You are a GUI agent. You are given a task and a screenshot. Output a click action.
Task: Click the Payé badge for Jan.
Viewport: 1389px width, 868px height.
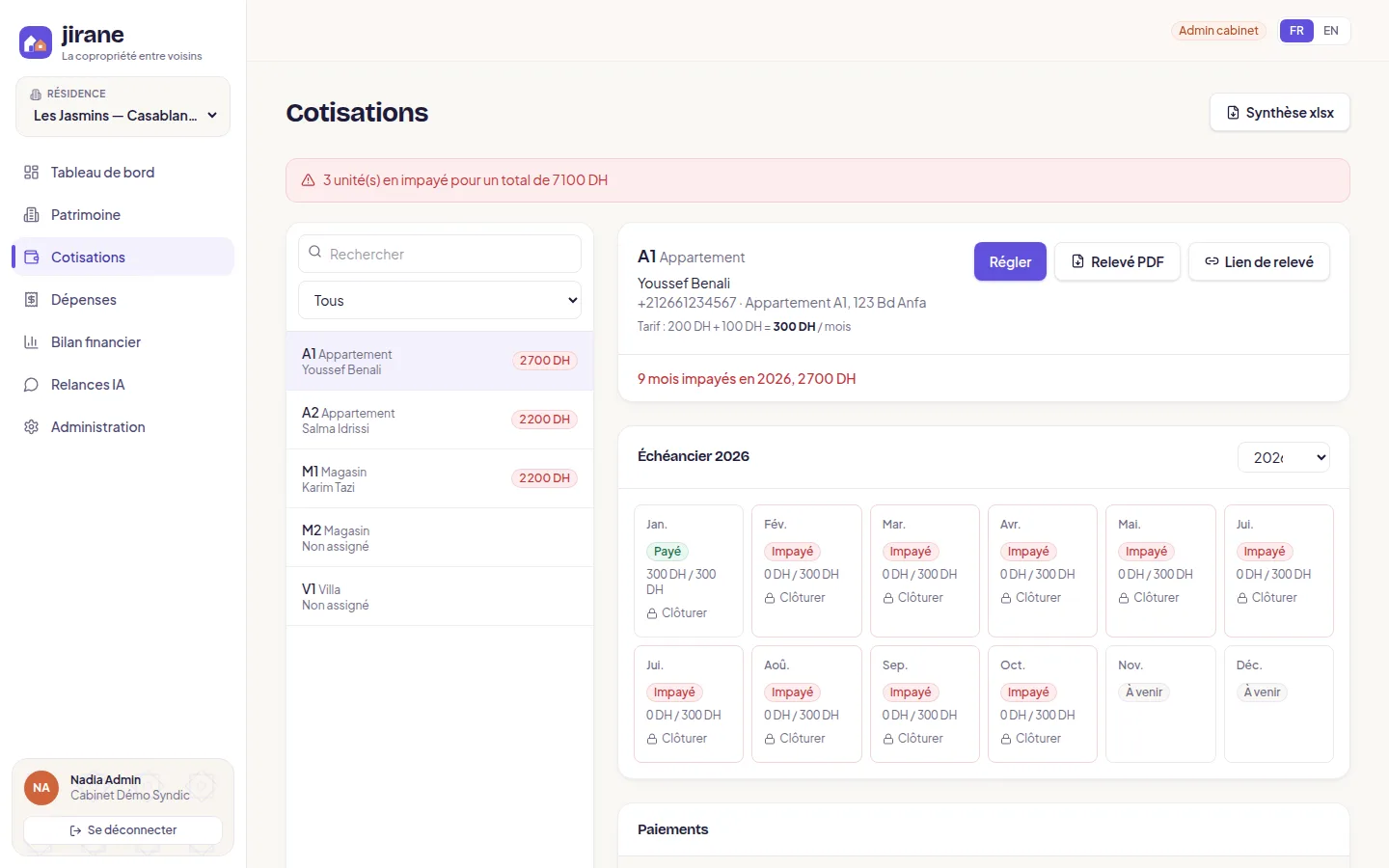tap(667, 552)
